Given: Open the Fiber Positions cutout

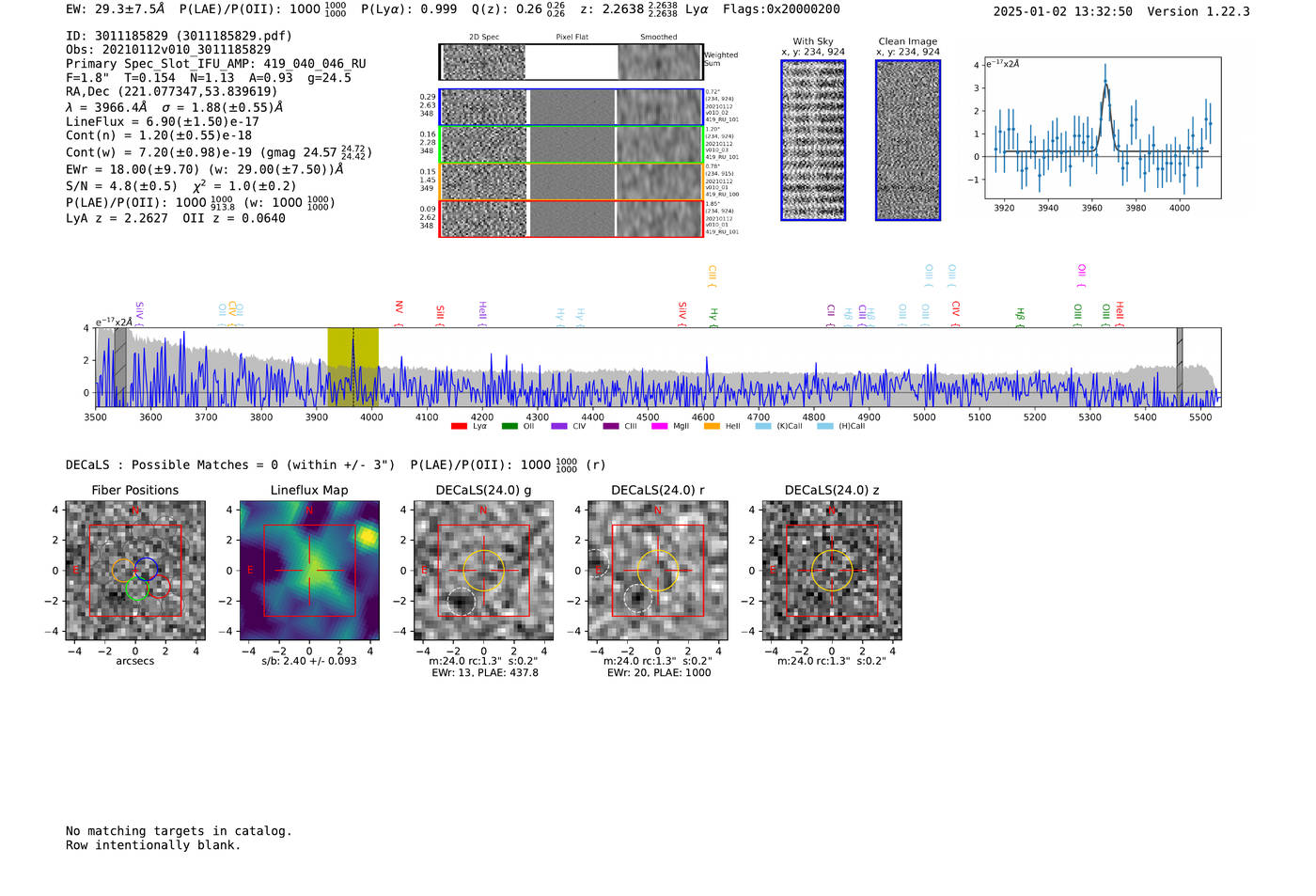Looking at the screenshot, I should click(x=134, y=570).
